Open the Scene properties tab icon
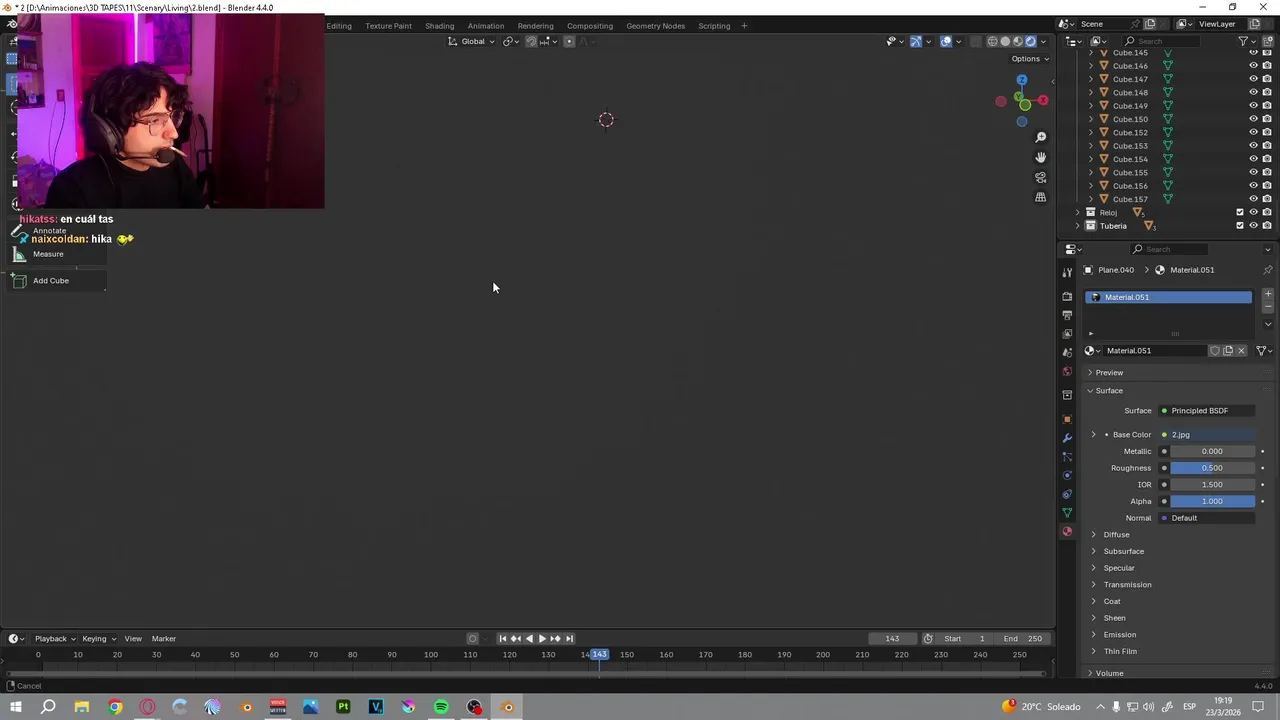The height and width of the screenshot is (720, 1280). (x=1067, y=353)
